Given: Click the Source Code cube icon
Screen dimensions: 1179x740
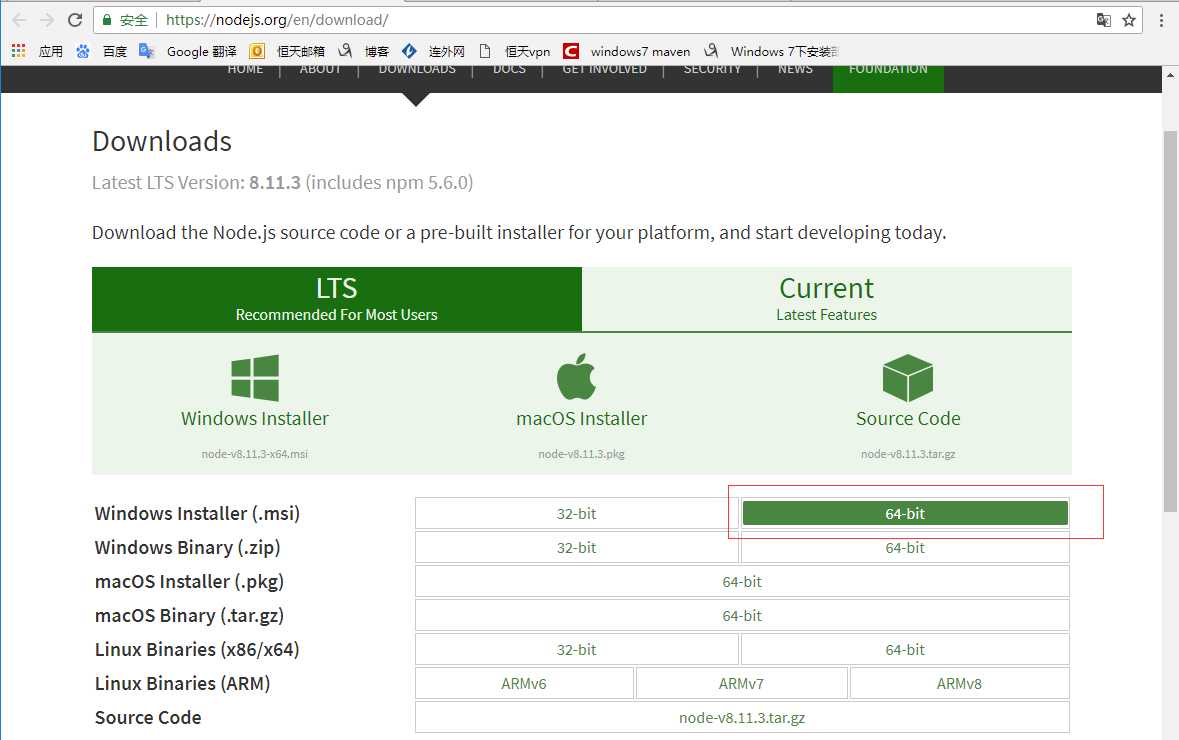Looking at the screenshot, I should point(908,378).
